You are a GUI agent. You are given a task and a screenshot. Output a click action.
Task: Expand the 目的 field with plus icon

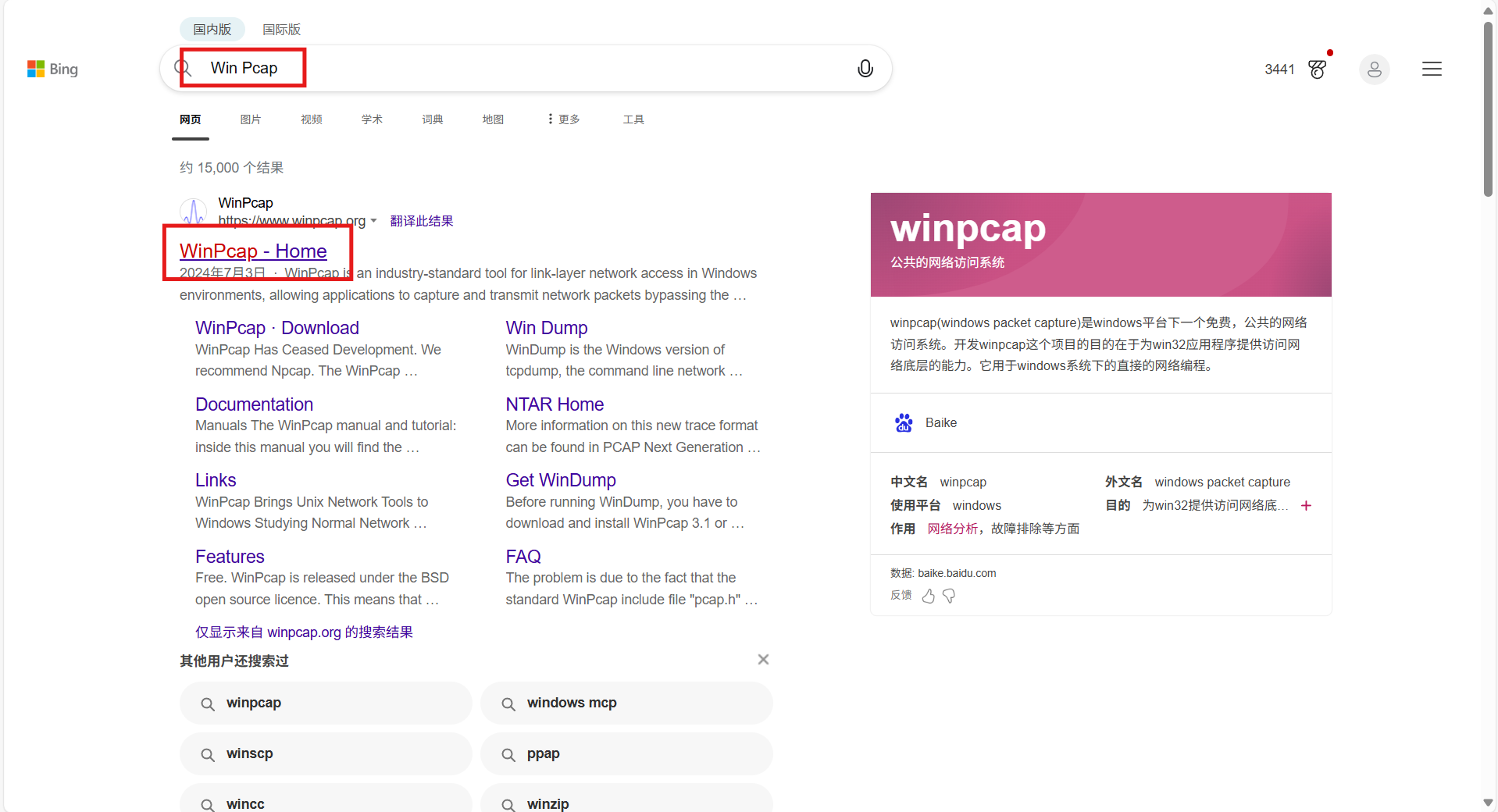click(1306, 505)
